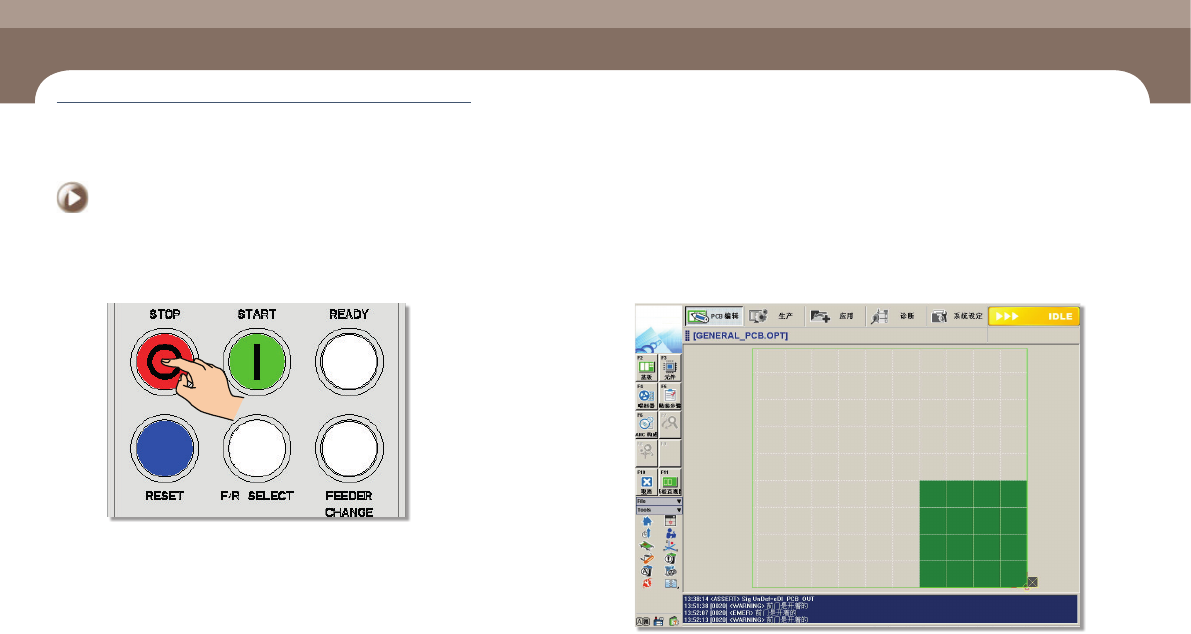Click the calendar tool icon
Screen dimensions: 1191x634
670,521
